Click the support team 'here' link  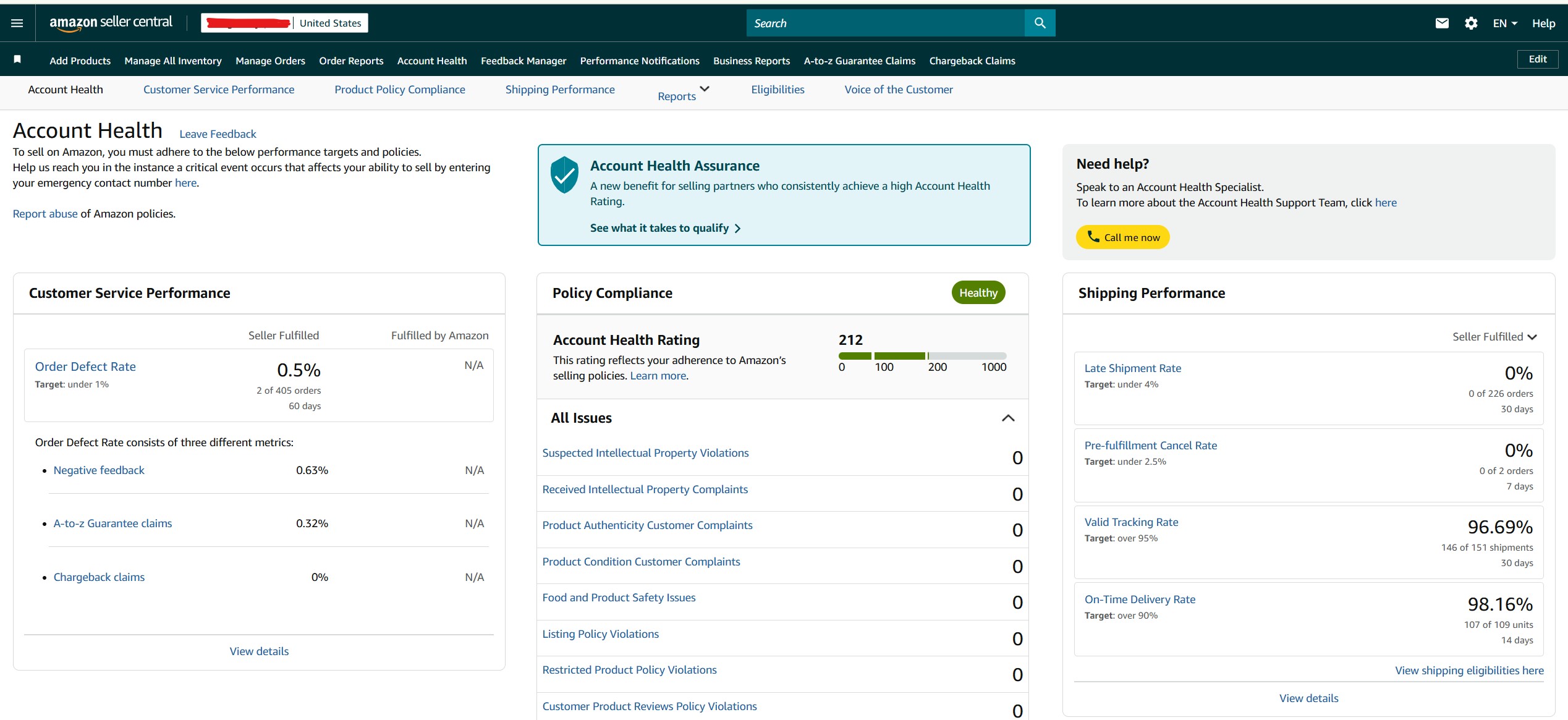tap(1386, 203)
